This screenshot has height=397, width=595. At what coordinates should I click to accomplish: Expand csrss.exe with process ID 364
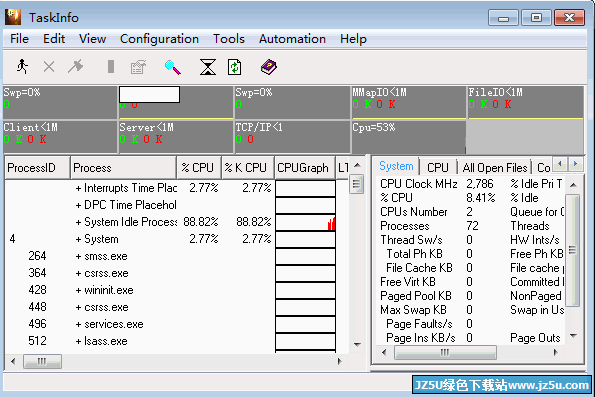78,274
